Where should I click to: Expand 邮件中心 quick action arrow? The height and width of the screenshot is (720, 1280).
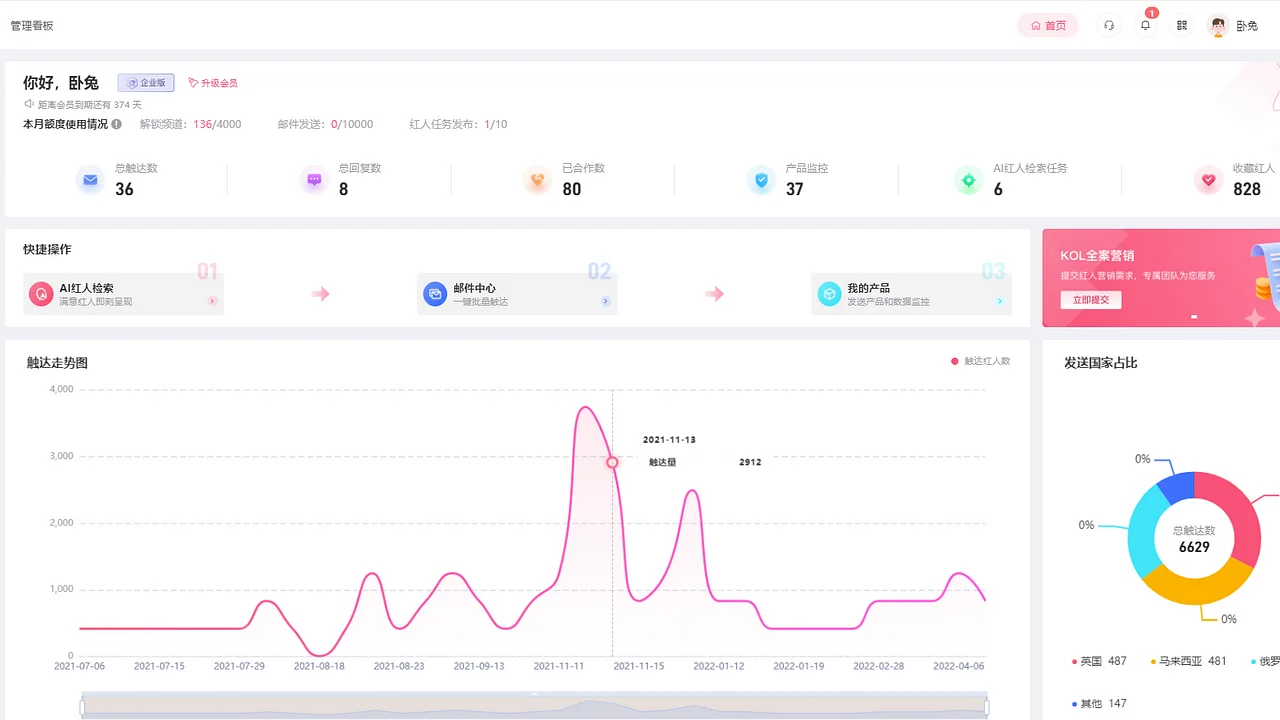click(606, 301)
